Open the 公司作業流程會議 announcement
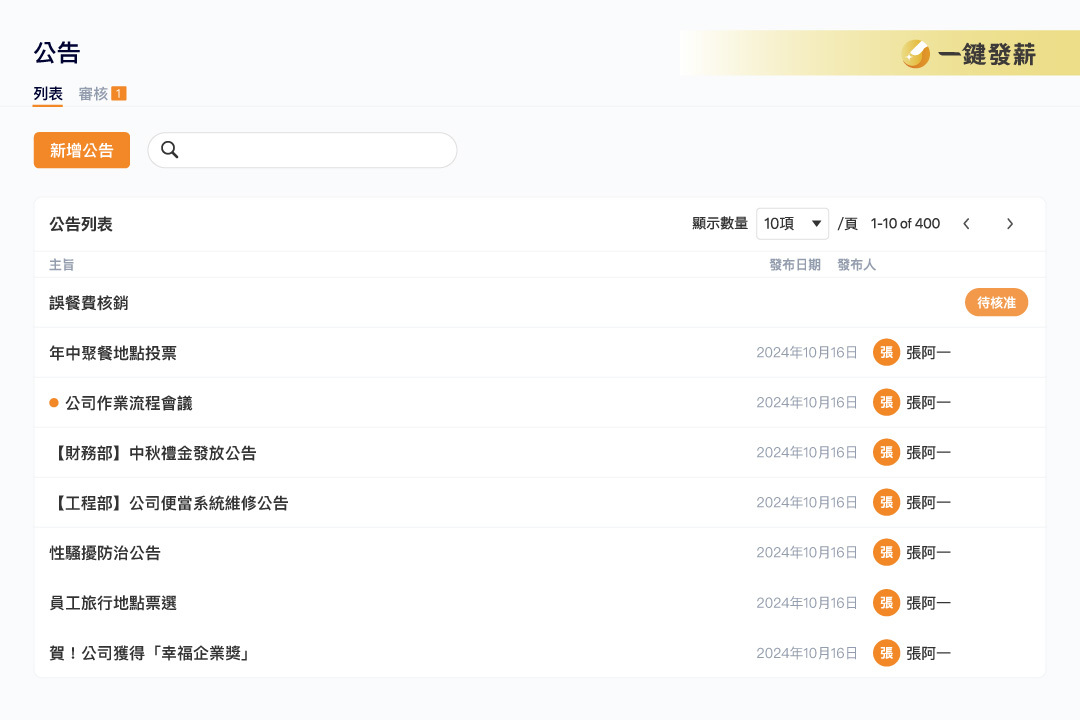Screen dimensions: 1080x720 click(x=129, y=403)
